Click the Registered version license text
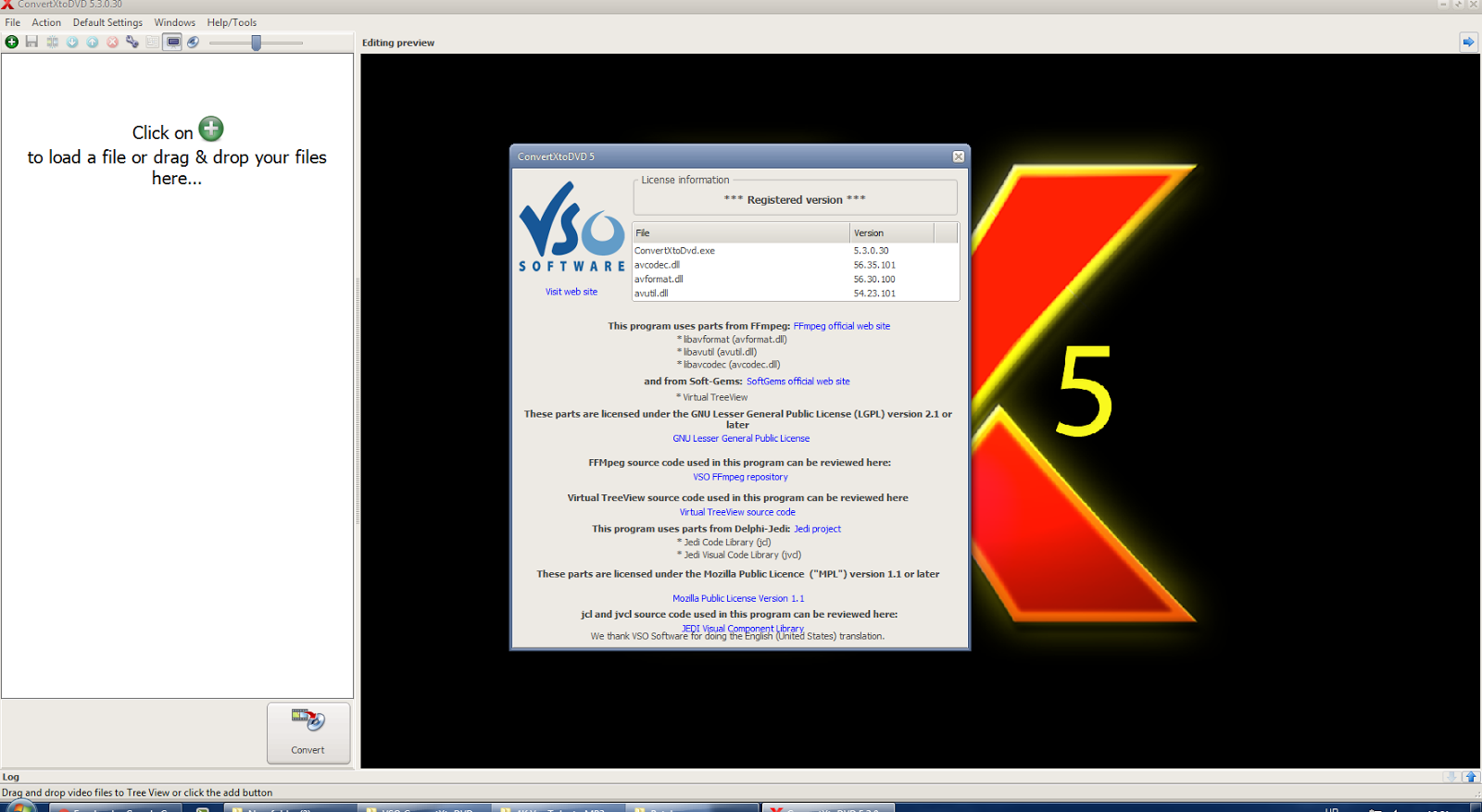The image size is (1482, 812). [x=795, y=200]
